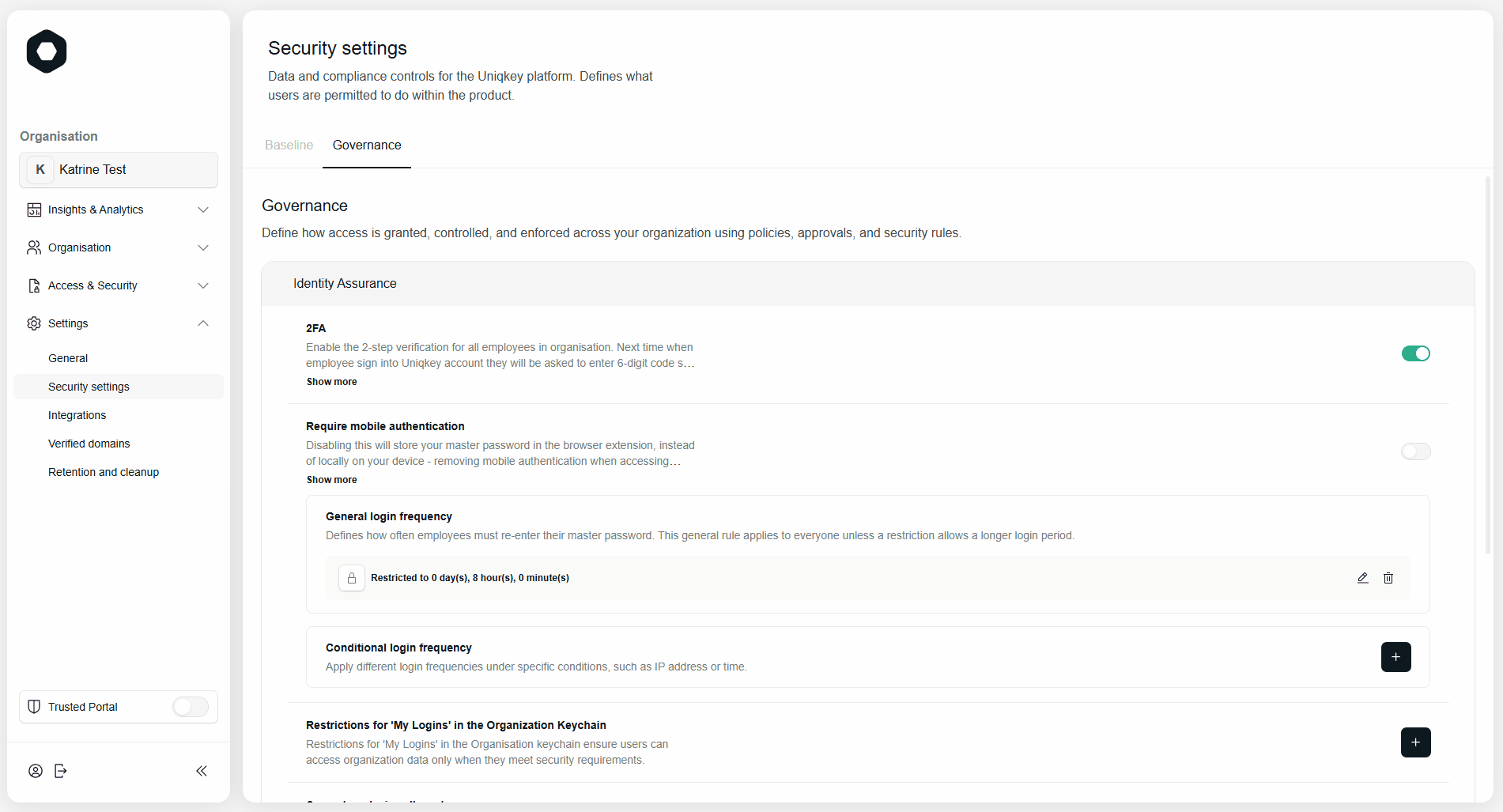Disable the 2FA toggle
The width and height of the screenshot is (1503, 812).
pyautogui.click(x=1416, y=353)
